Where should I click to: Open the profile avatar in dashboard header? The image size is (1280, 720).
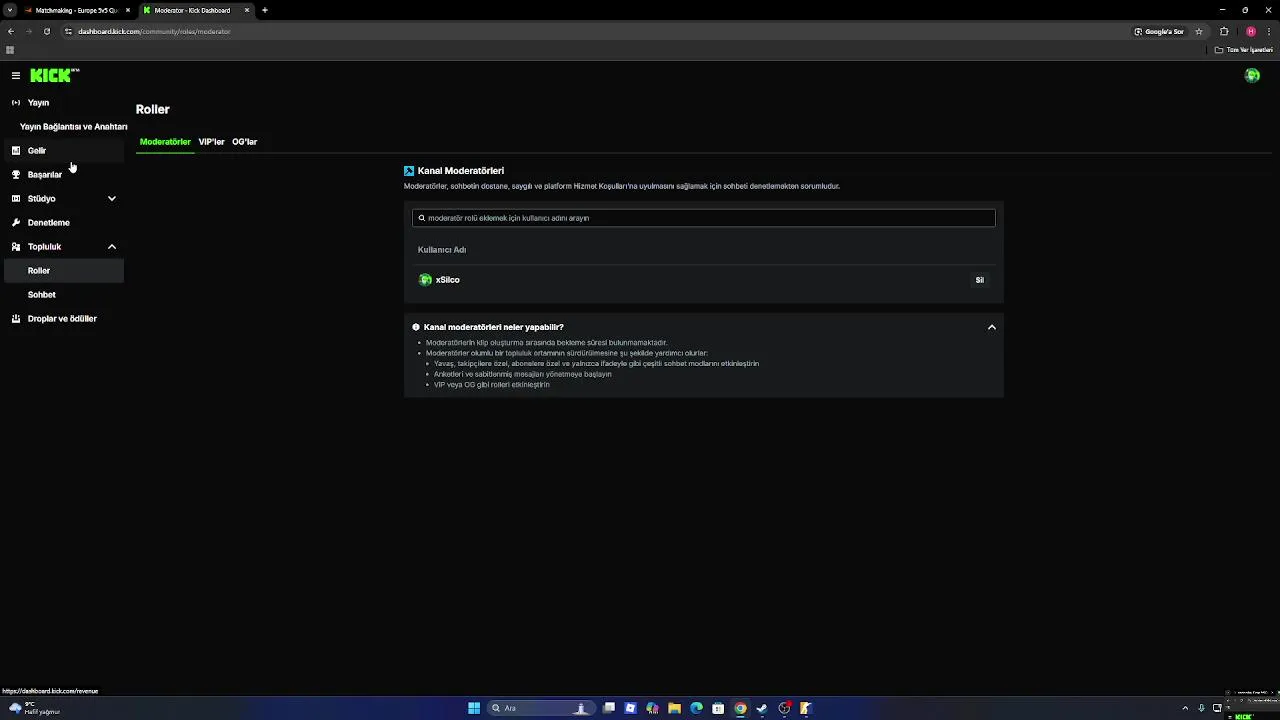click(x=1252, y=75)
